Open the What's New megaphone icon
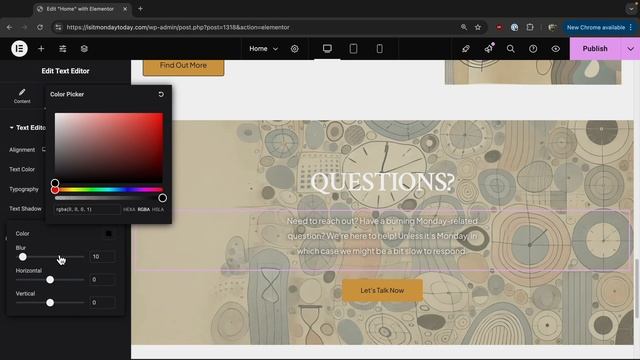 coord(489,49)
